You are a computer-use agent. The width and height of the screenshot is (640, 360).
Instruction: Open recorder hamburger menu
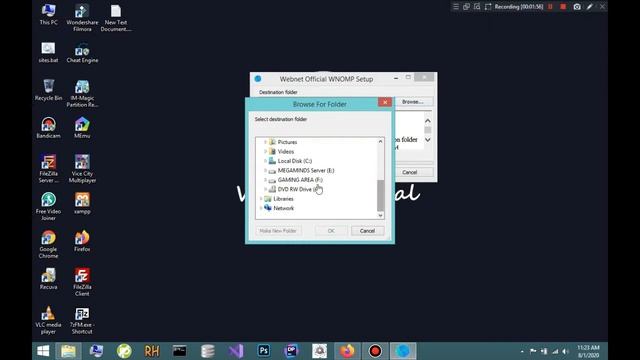point(456,7)
